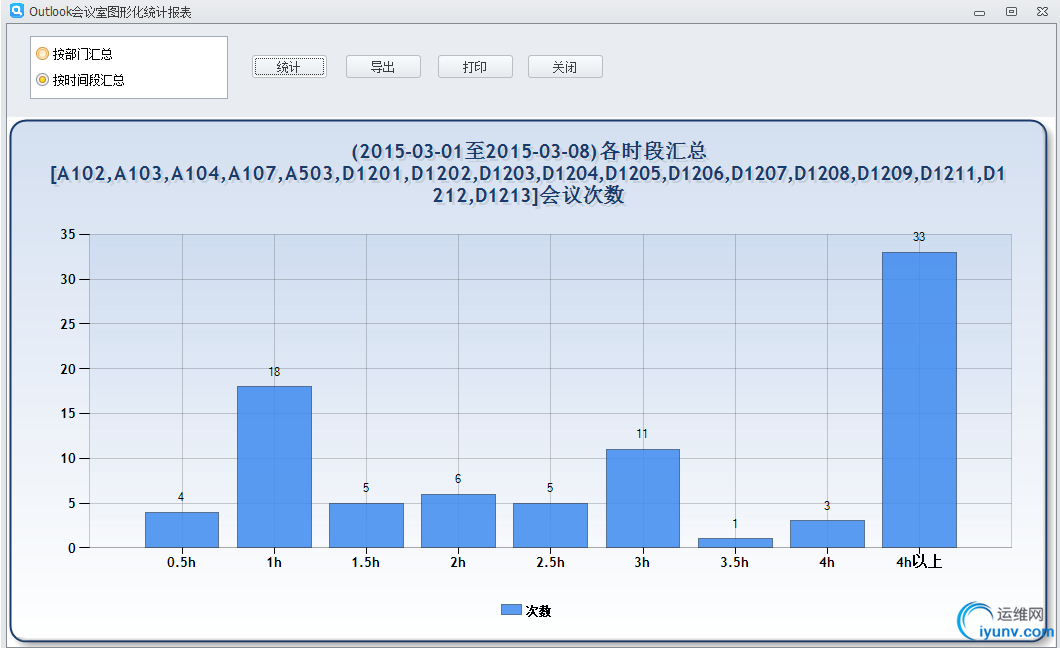Click the 3h axis label

tap(642, 562)
